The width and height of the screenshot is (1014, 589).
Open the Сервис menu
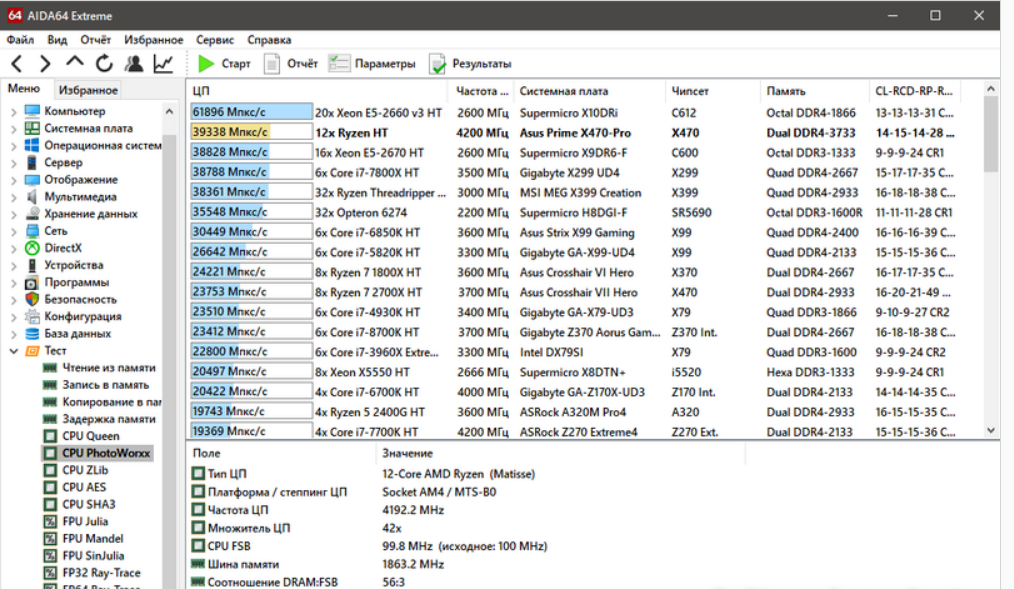pos(215,39)
